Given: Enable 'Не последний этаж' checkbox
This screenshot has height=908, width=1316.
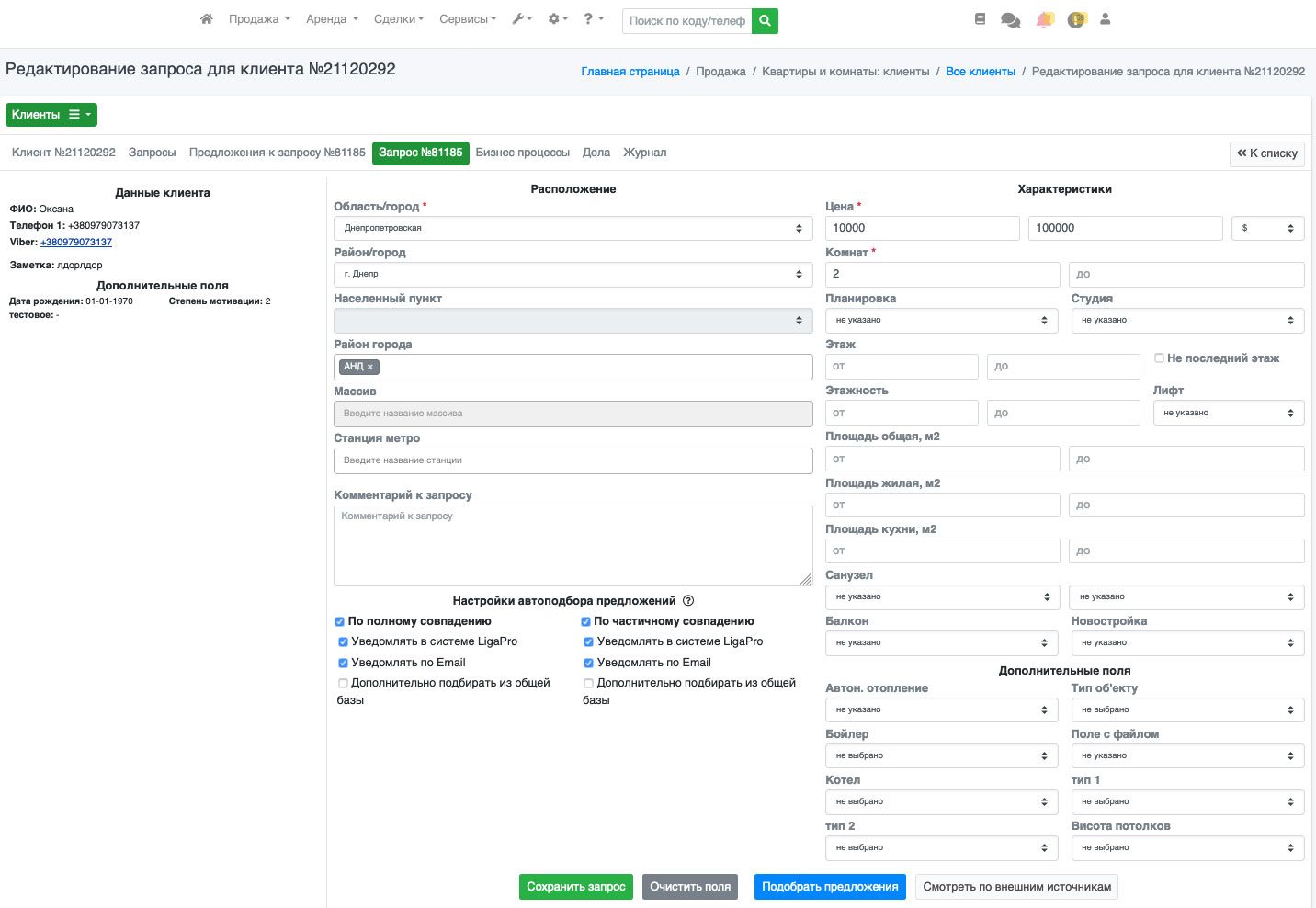Looking at the screenshot, I should (1159, 358).
